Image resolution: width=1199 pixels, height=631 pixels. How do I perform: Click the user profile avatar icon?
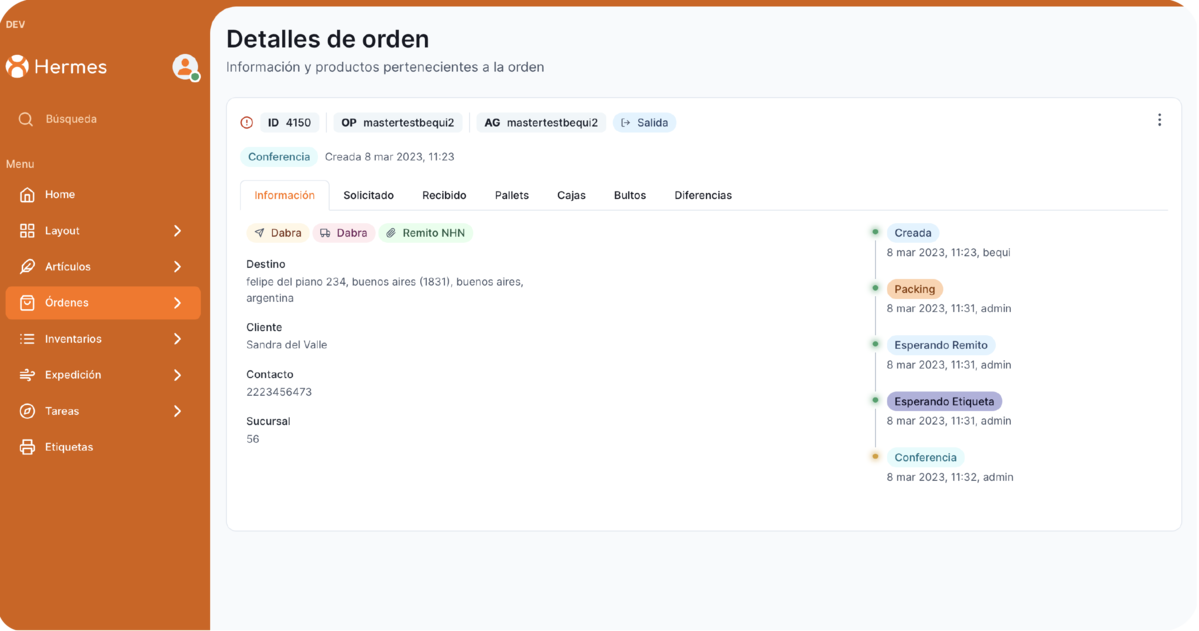pyautogui.click(x=185, y=67)
